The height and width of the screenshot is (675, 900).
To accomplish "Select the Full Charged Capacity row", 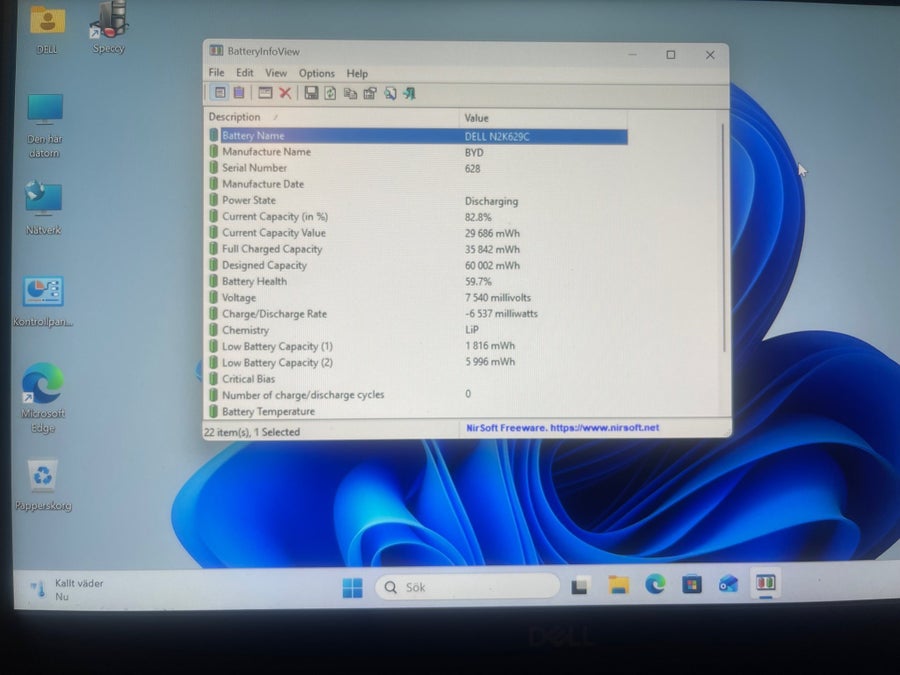I will coord(417,249).
